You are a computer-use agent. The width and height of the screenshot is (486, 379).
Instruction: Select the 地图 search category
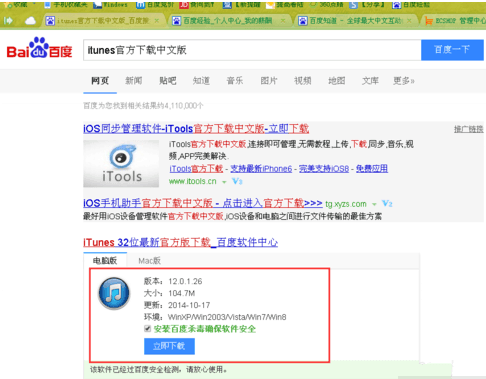coord(337,81)
